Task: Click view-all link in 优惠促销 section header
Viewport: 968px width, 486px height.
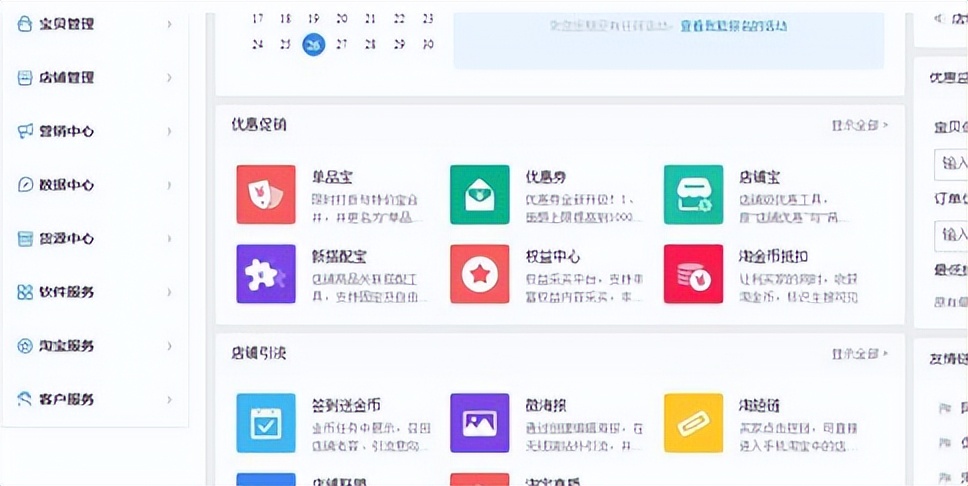Action: point(859,125)
